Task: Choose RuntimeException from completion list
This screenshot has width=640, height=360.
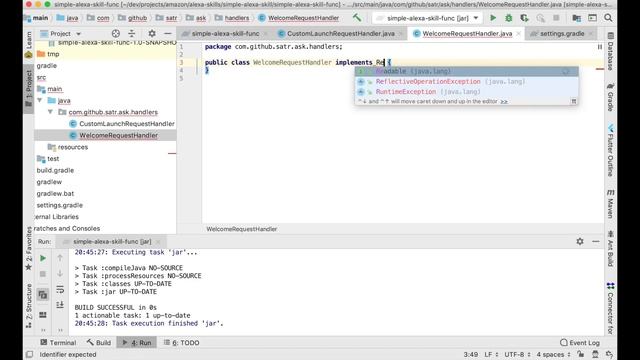Action: (x=467, y=92)
